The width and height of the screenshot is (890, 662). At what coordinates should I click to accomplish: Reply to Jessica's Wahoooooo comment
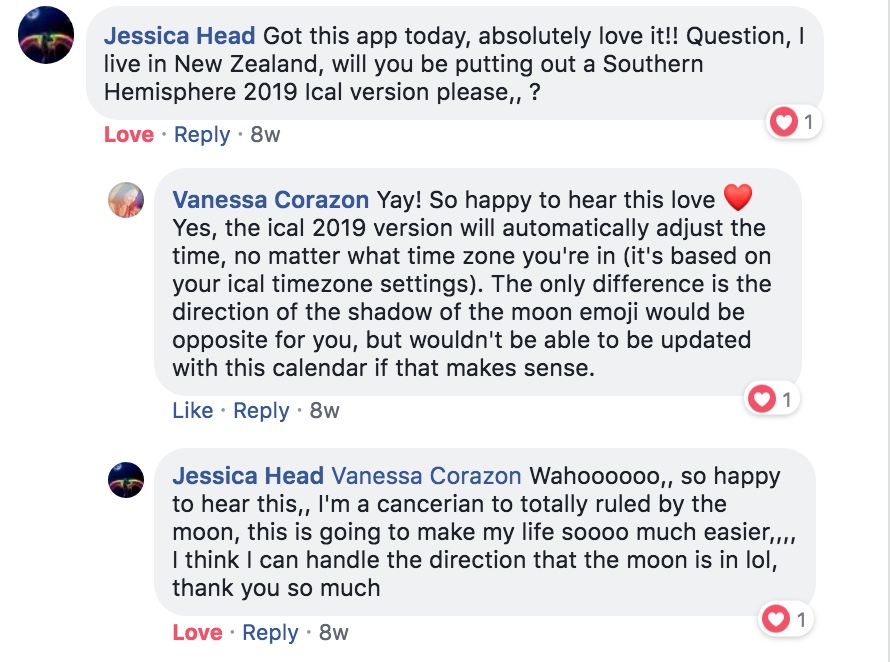(270, 632)
